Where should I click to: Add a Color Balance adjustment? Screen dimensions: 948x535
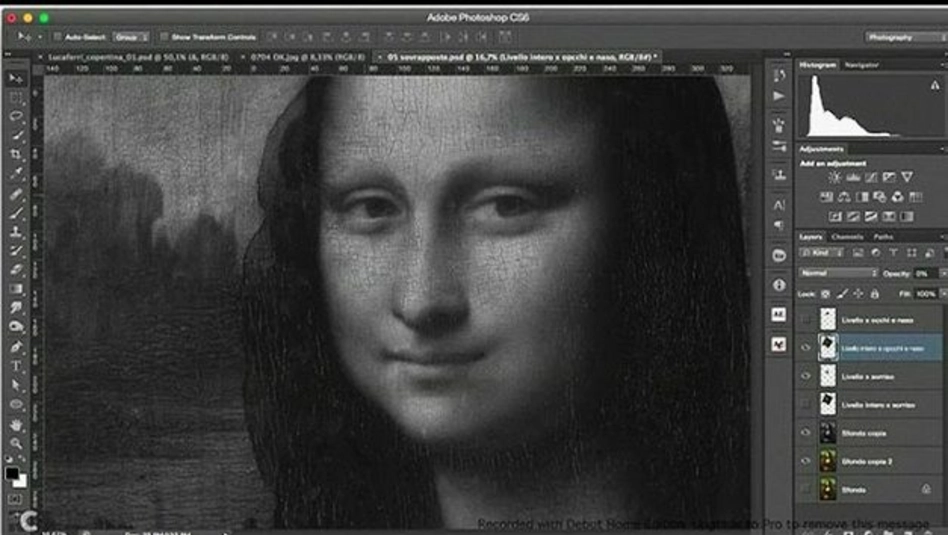(x=844, y=196)
